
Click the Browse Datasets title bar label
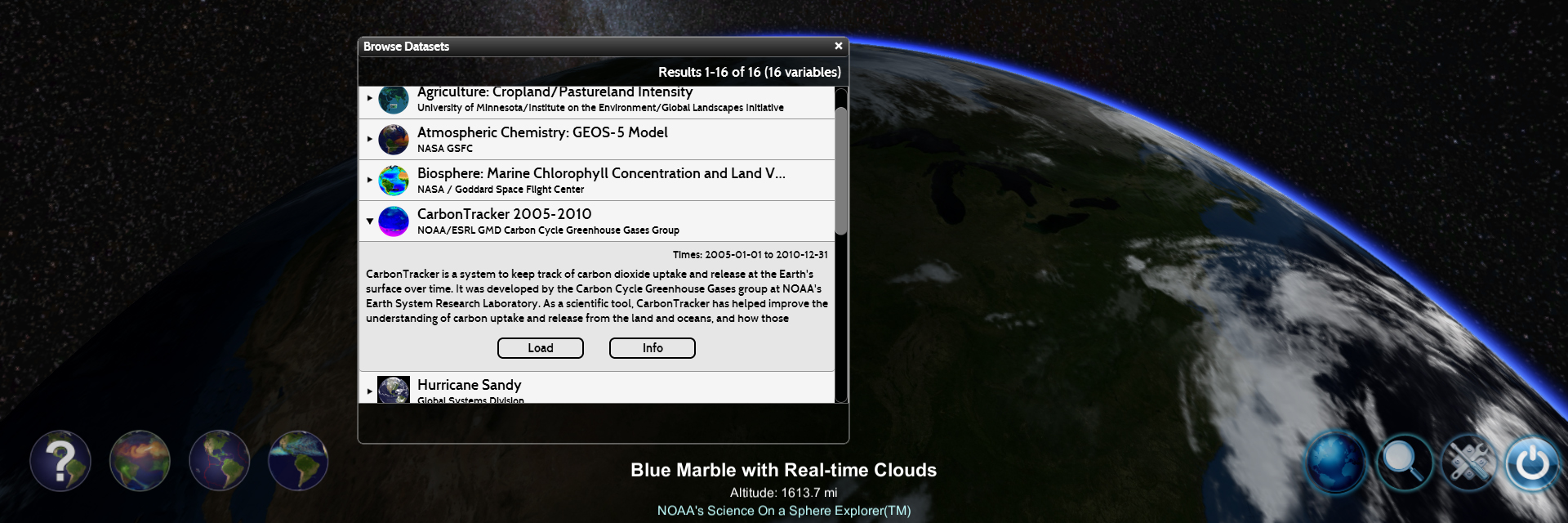click(x=406, y=47)
